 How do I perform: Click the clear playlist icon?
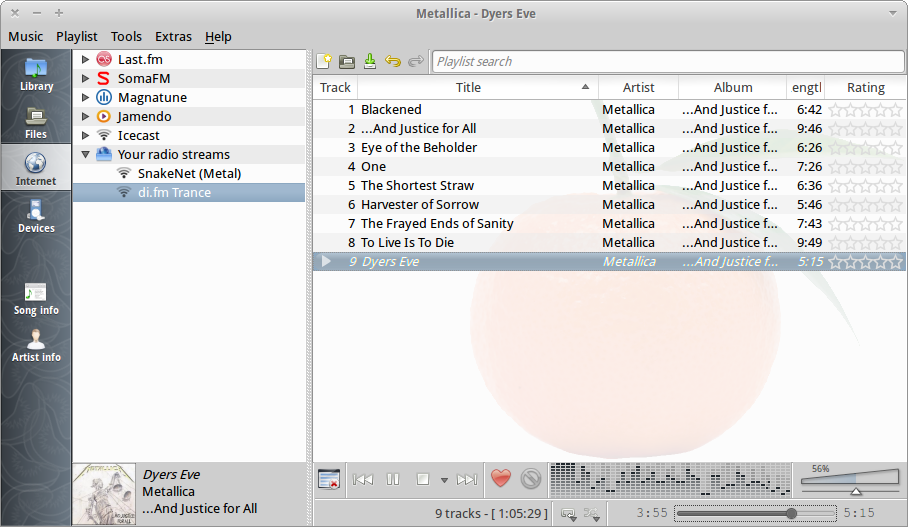click(329, 480)
